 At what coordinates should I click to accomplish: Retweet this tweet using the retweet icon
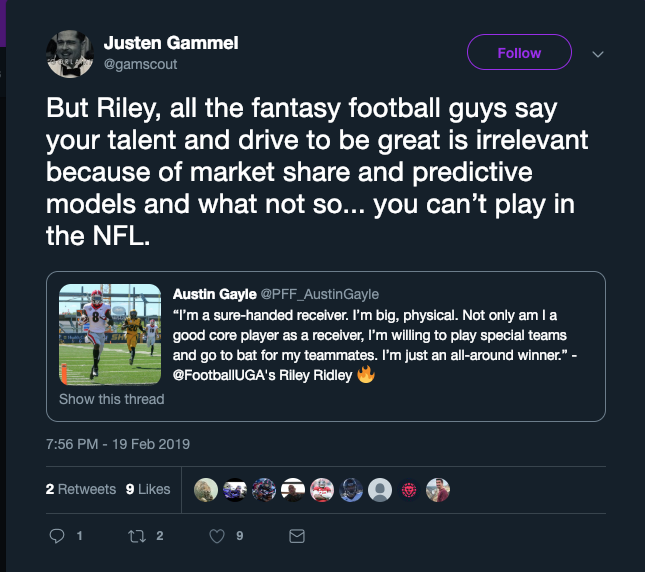point(137,537)
